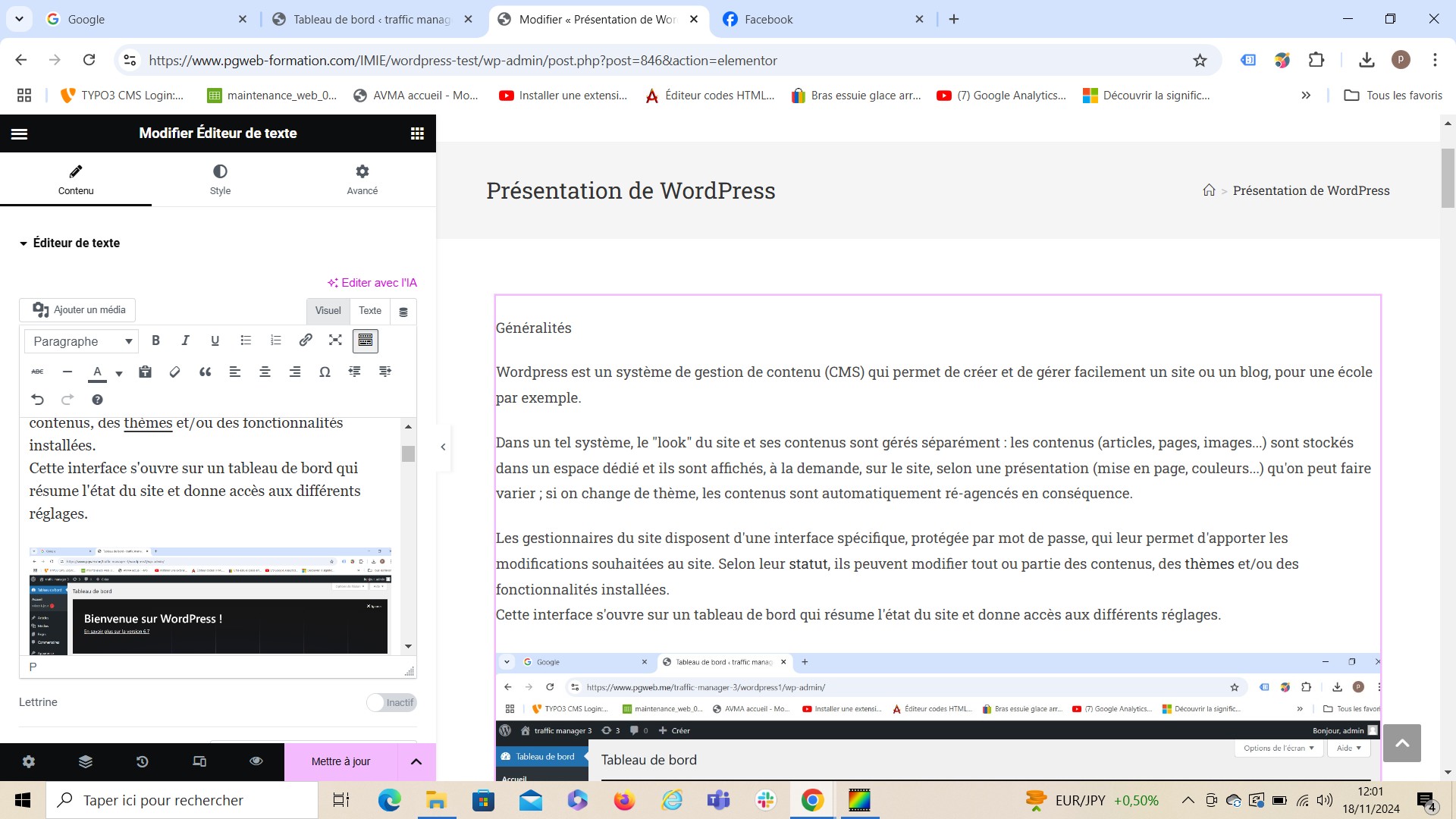Click the text color button
Screen dimensions: 1456x819
pos(97,372)
